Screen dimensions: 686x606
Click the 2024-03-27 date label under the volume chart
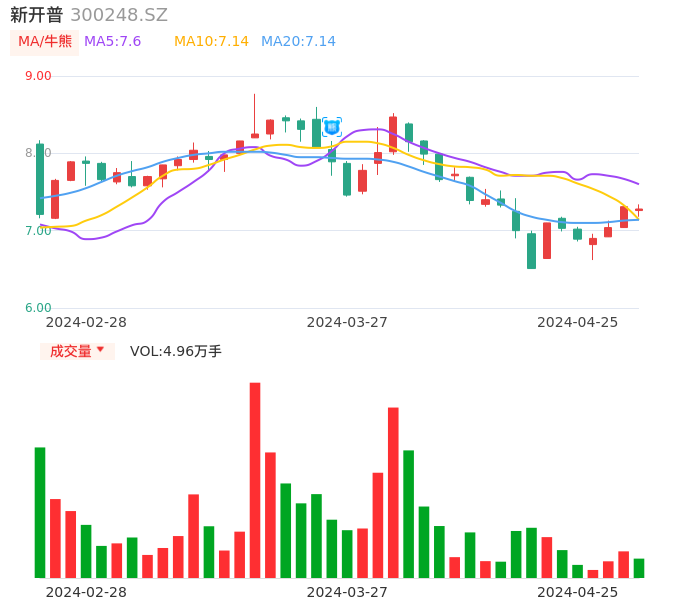(x=347, y=592)
